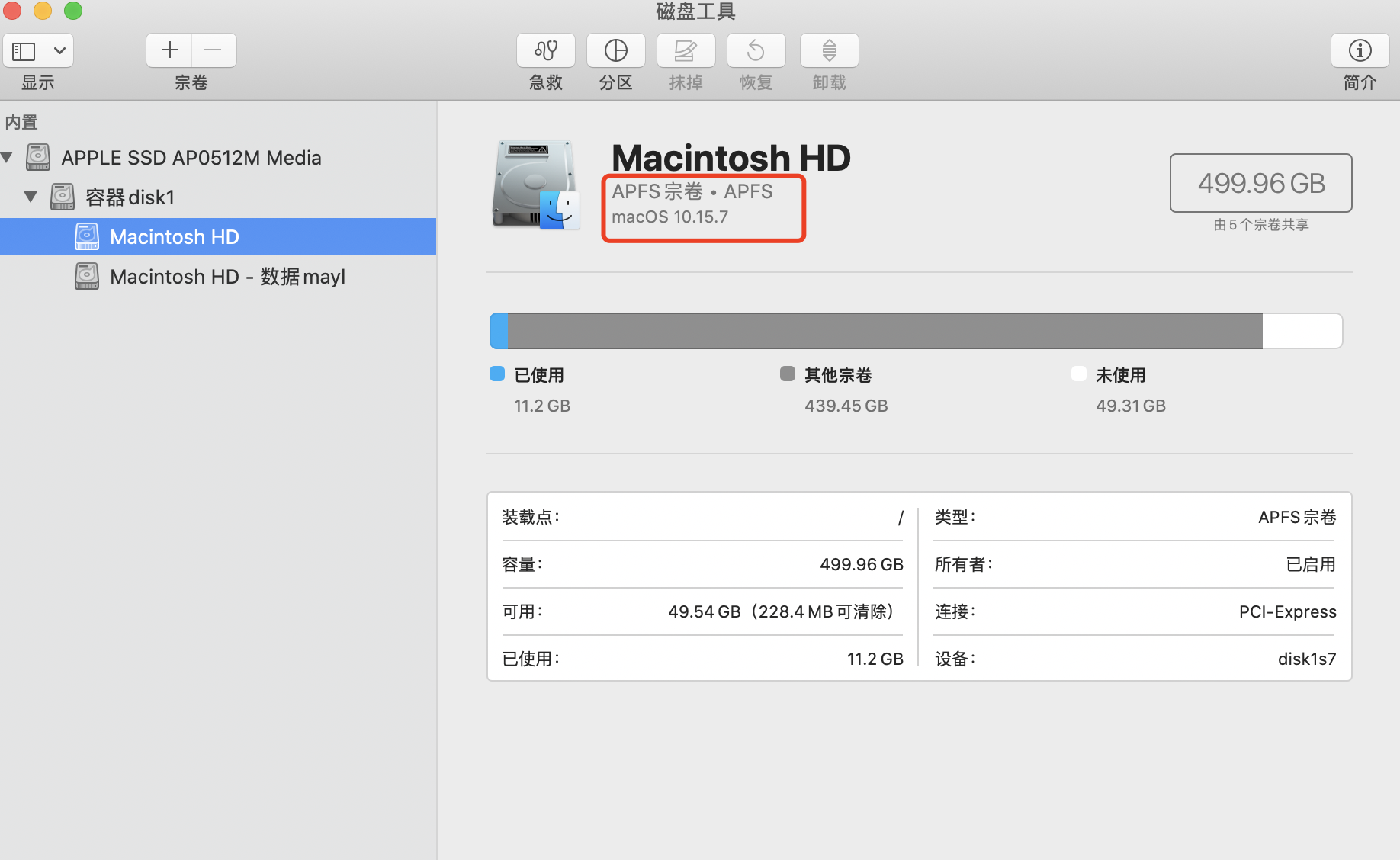Click the white 未使用 legend swatch
The image size is (1400, 860).
[x=1079, y=374]
